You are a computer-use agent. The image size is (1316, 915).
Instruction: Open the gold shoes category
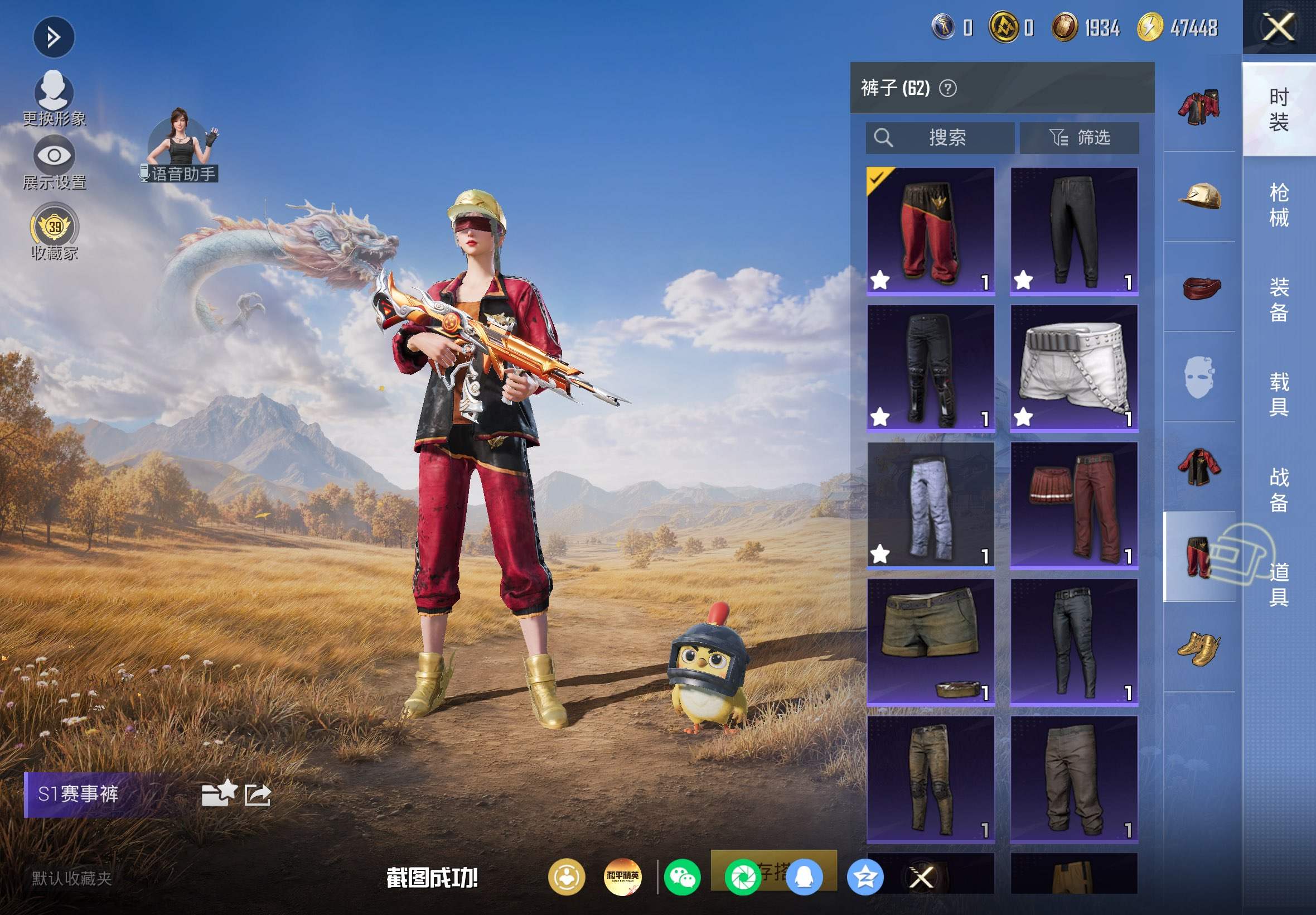tap(1199, 648)
